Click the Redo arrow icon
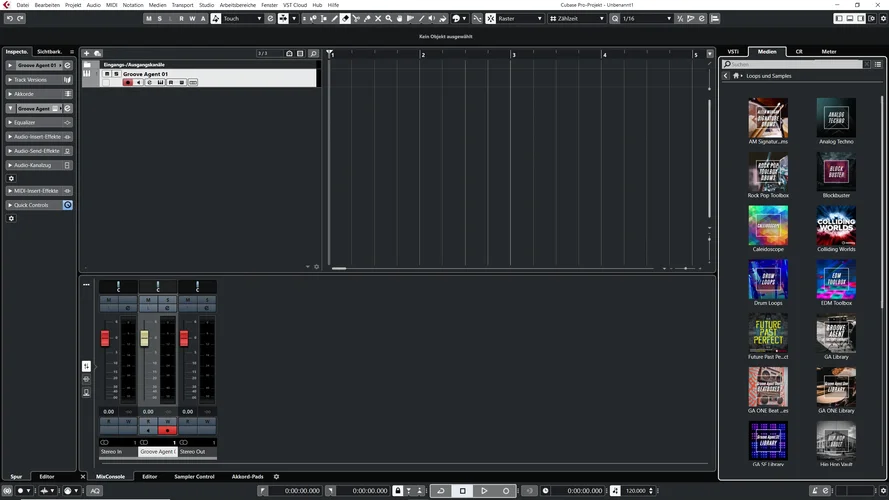 tap(20, 19)
